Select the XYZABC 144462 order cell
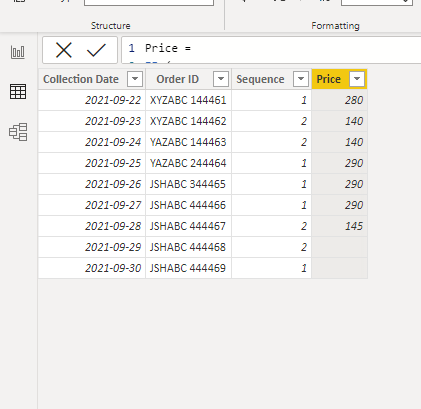Image resolution: width=421 pixels, height=409 pixels. click(188, 121)
